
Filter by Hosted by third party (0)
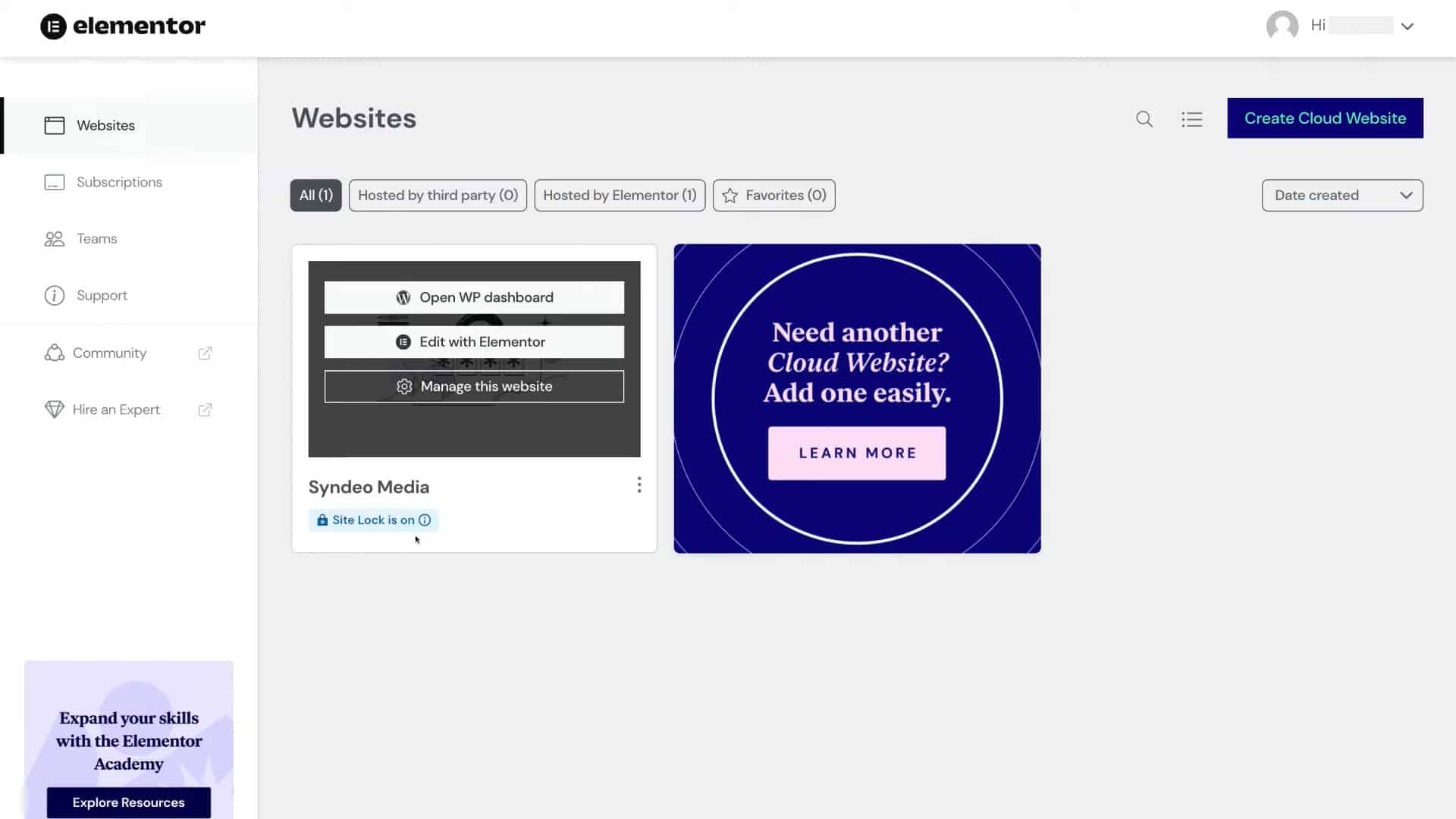[x=438, y=196]
